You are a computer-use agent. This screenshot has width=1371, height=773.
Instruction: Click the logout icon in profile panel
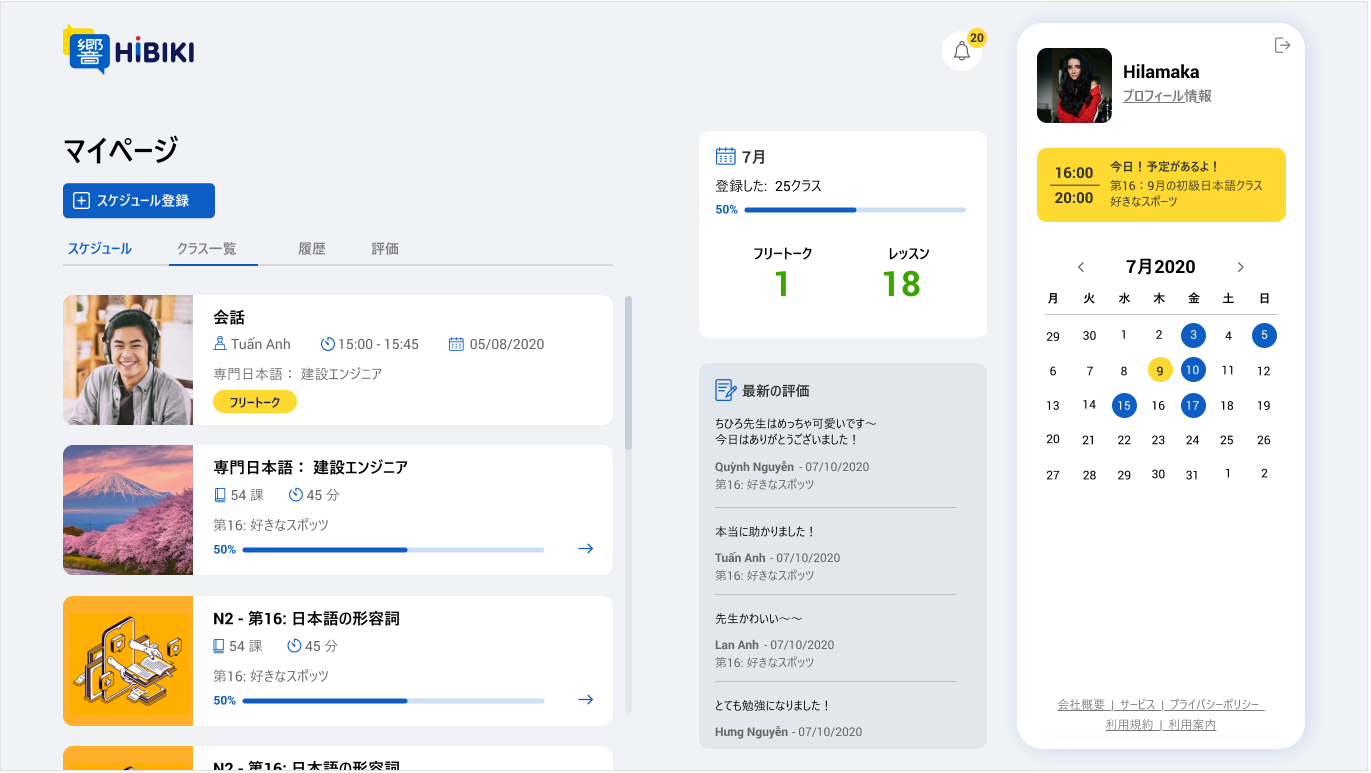point(1282,46)
